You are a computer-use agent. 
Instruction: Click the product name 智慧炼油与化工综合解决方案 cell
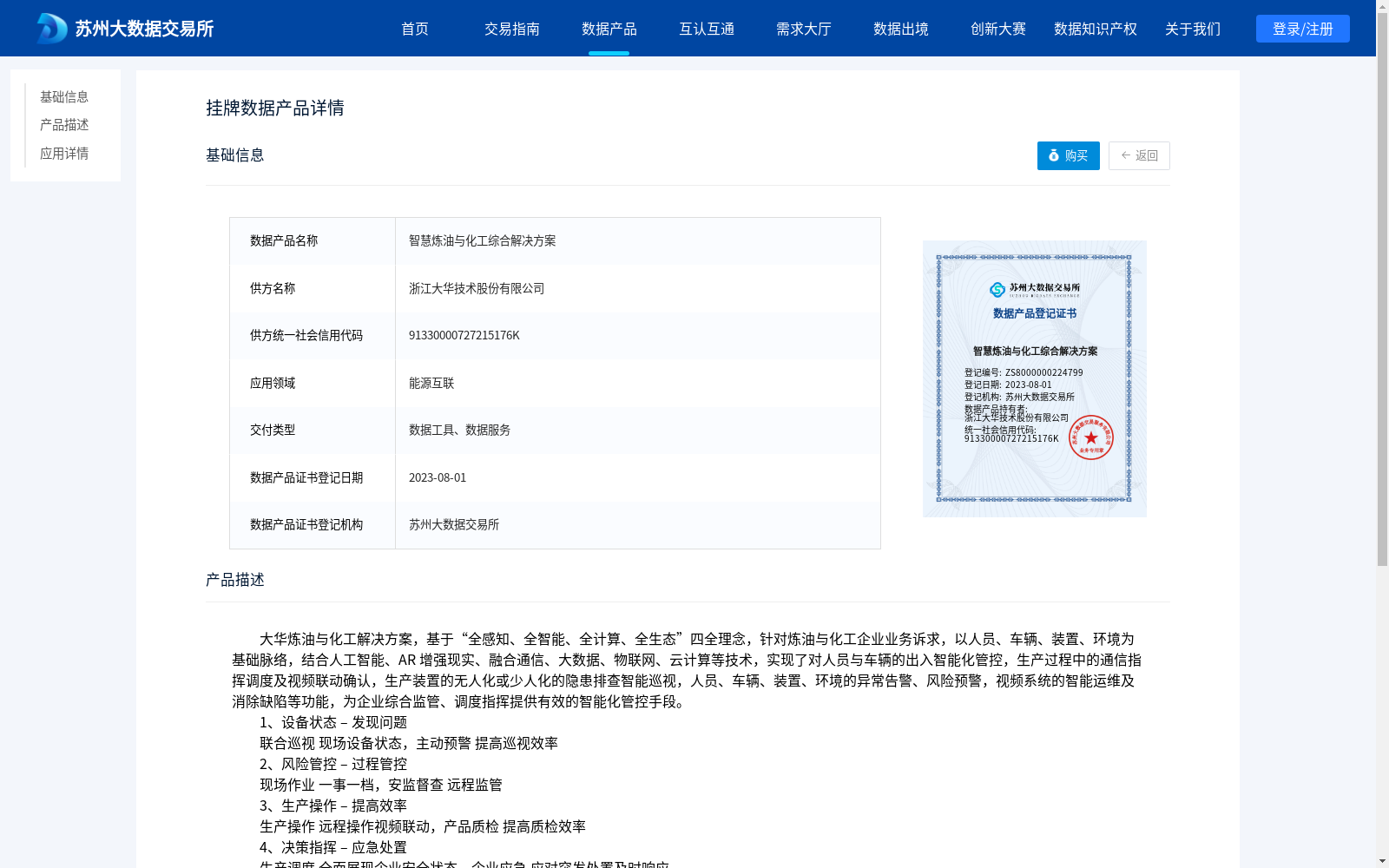click(638, 241)
